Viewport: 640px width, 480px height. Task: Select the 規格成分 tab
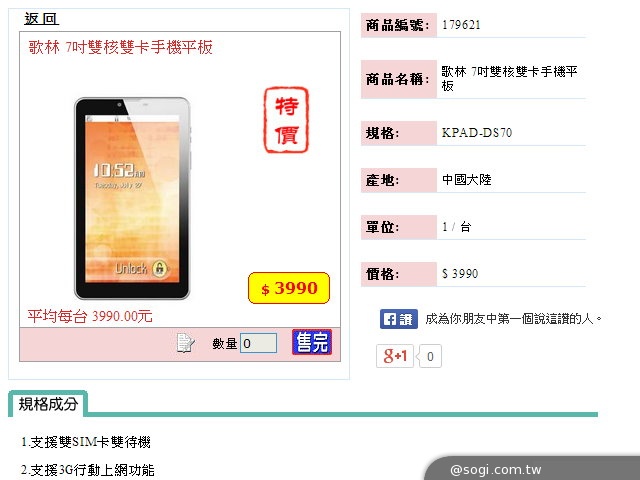tap(48, 404)
